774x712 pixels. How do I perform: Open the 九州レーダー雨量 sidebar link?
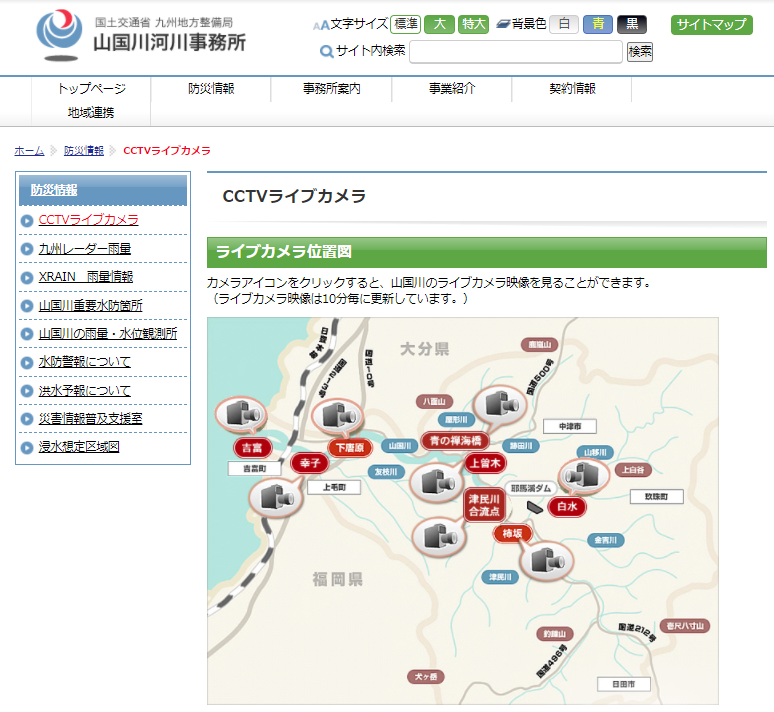coord(85,249)
